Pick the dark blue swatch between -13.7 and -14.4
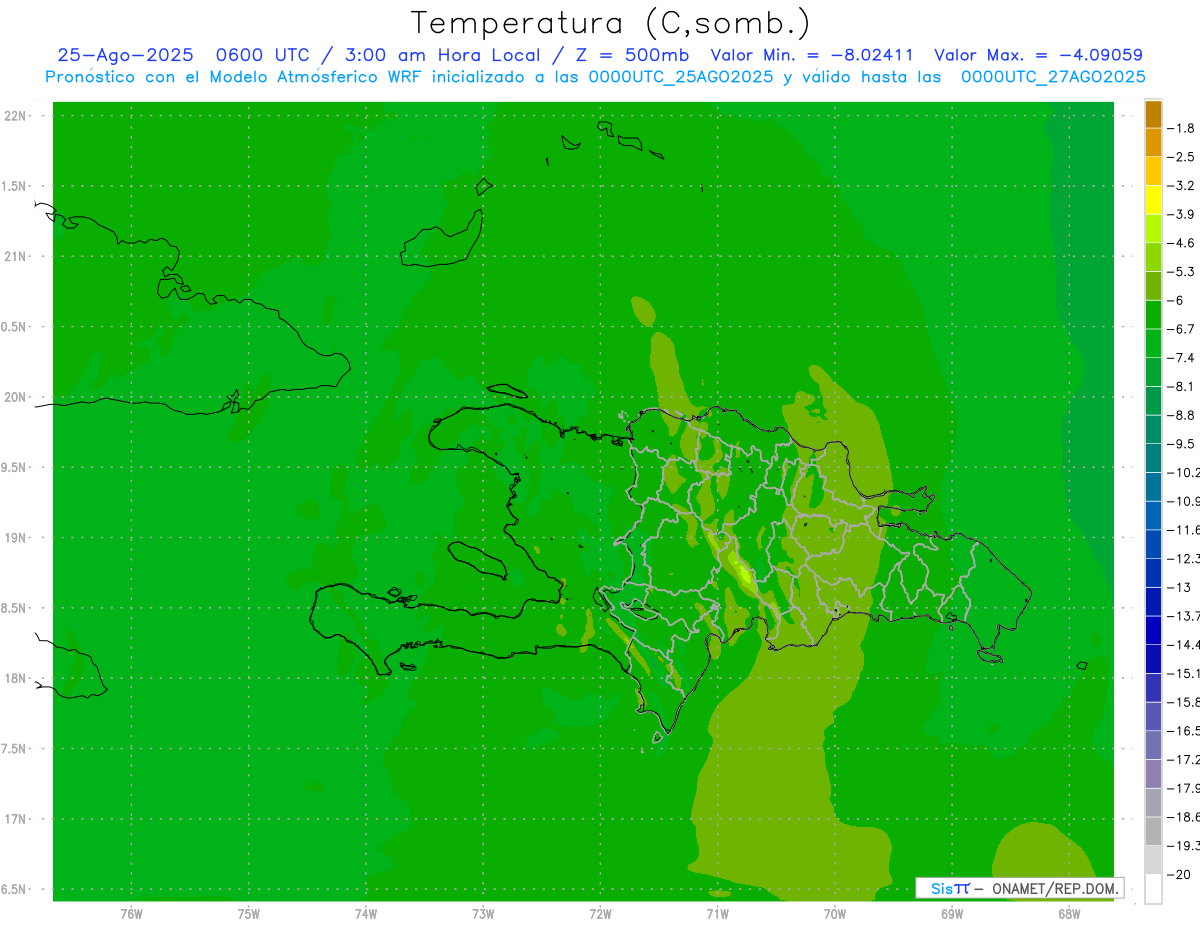 click(x=1153, y=631)
